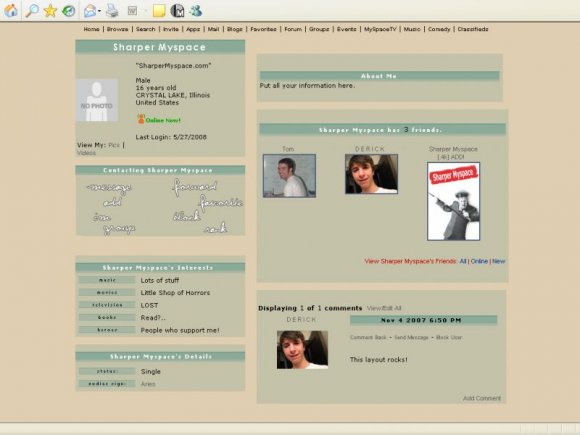Viewport: 580px width, 435px height.
Task: Click the handwritten message contact link
Action: pyautogui.click(x=109, y=188)
